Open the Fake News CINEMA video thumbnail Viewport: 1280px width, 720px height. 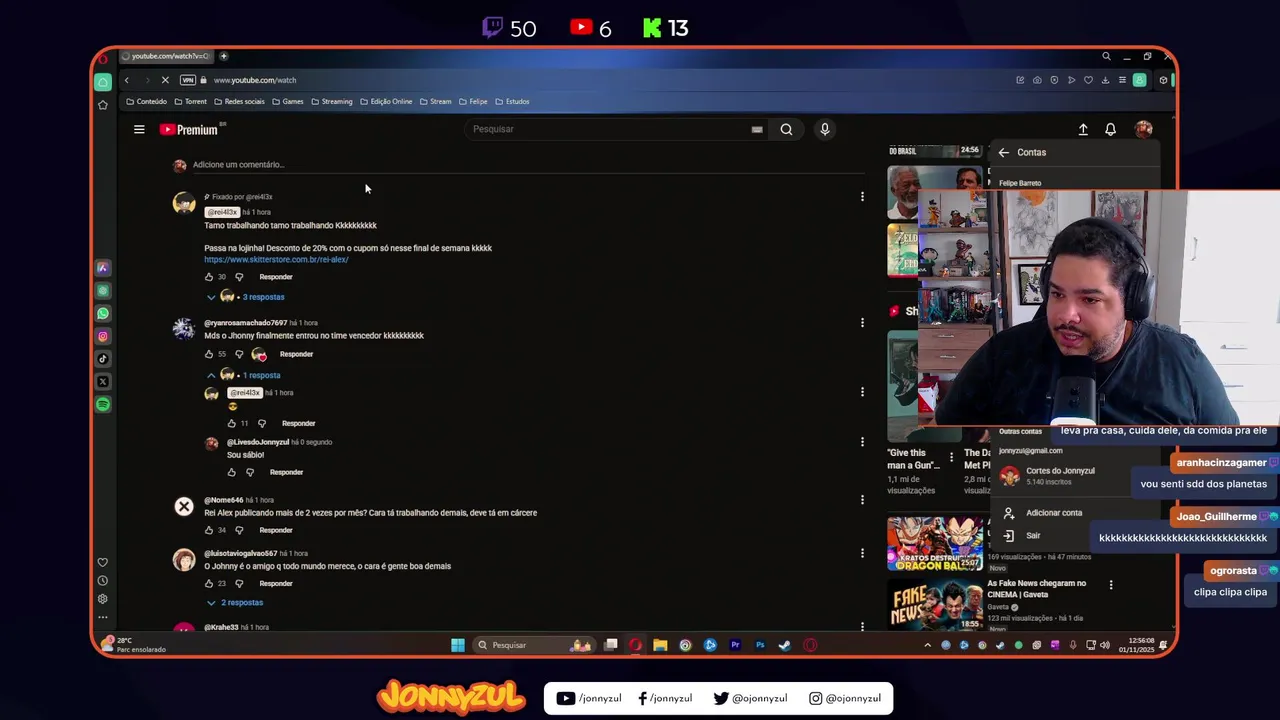click(x=934, y=605)
